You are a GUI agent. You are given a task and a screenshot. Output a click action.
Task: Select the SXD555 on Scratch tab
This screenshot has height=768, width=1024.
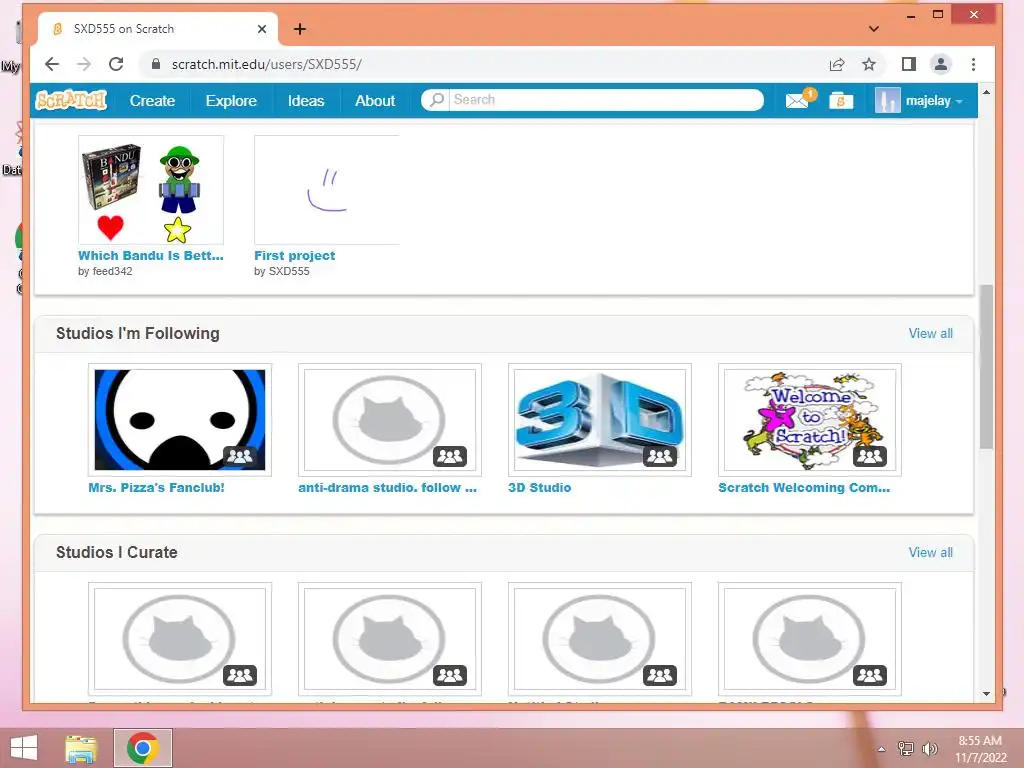[157, 29]
